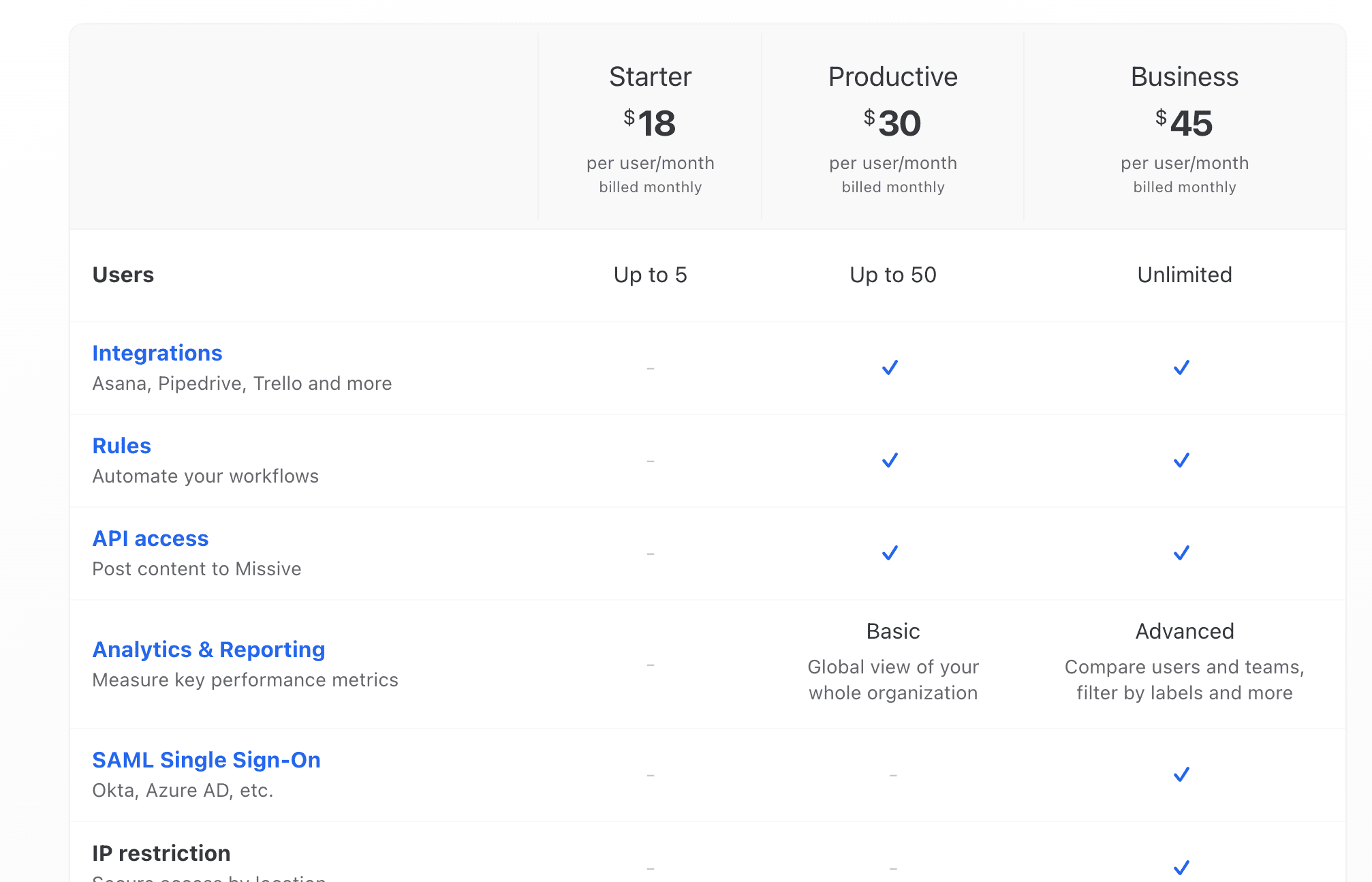This screenshot has width=1372, height=882.
Task: Open the API access feature link
Action: tap(151, 538)
